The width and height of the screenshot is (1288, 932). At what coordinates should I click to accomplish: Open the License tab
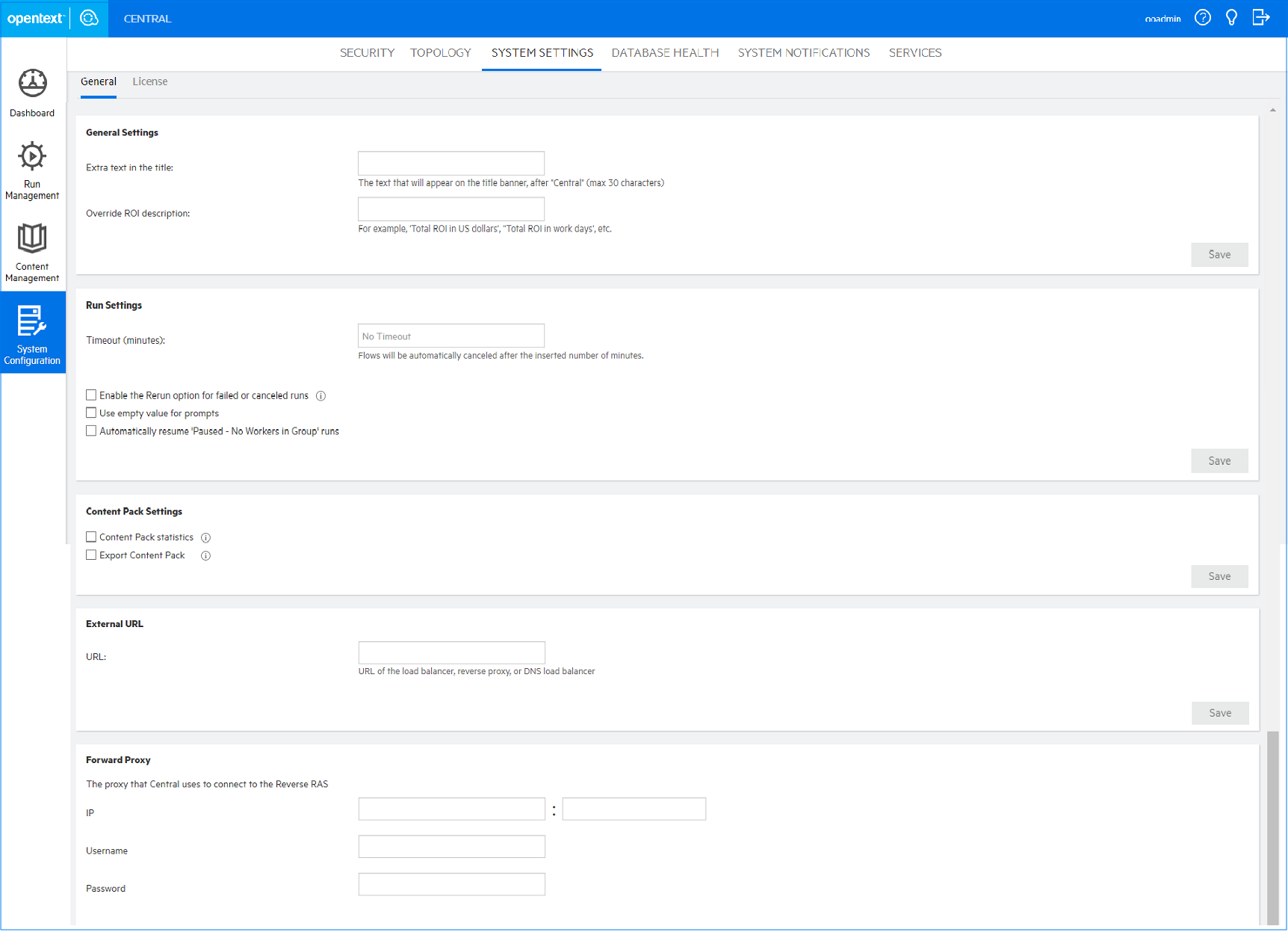[149, 81]
